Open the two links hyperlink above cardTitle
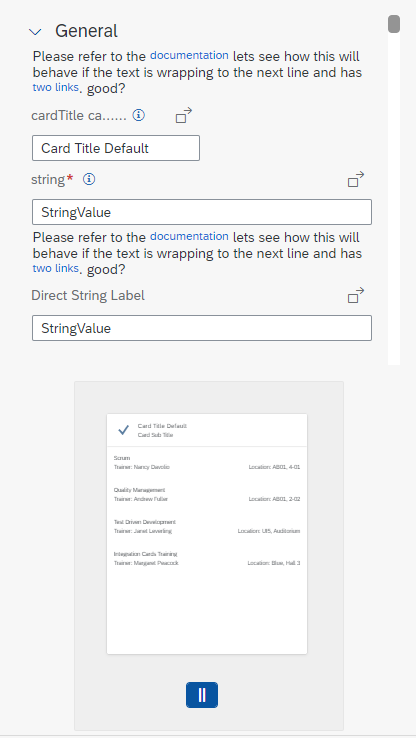Image resolution: width=416 pixels, height=738 pixels. tap(56, 88)
